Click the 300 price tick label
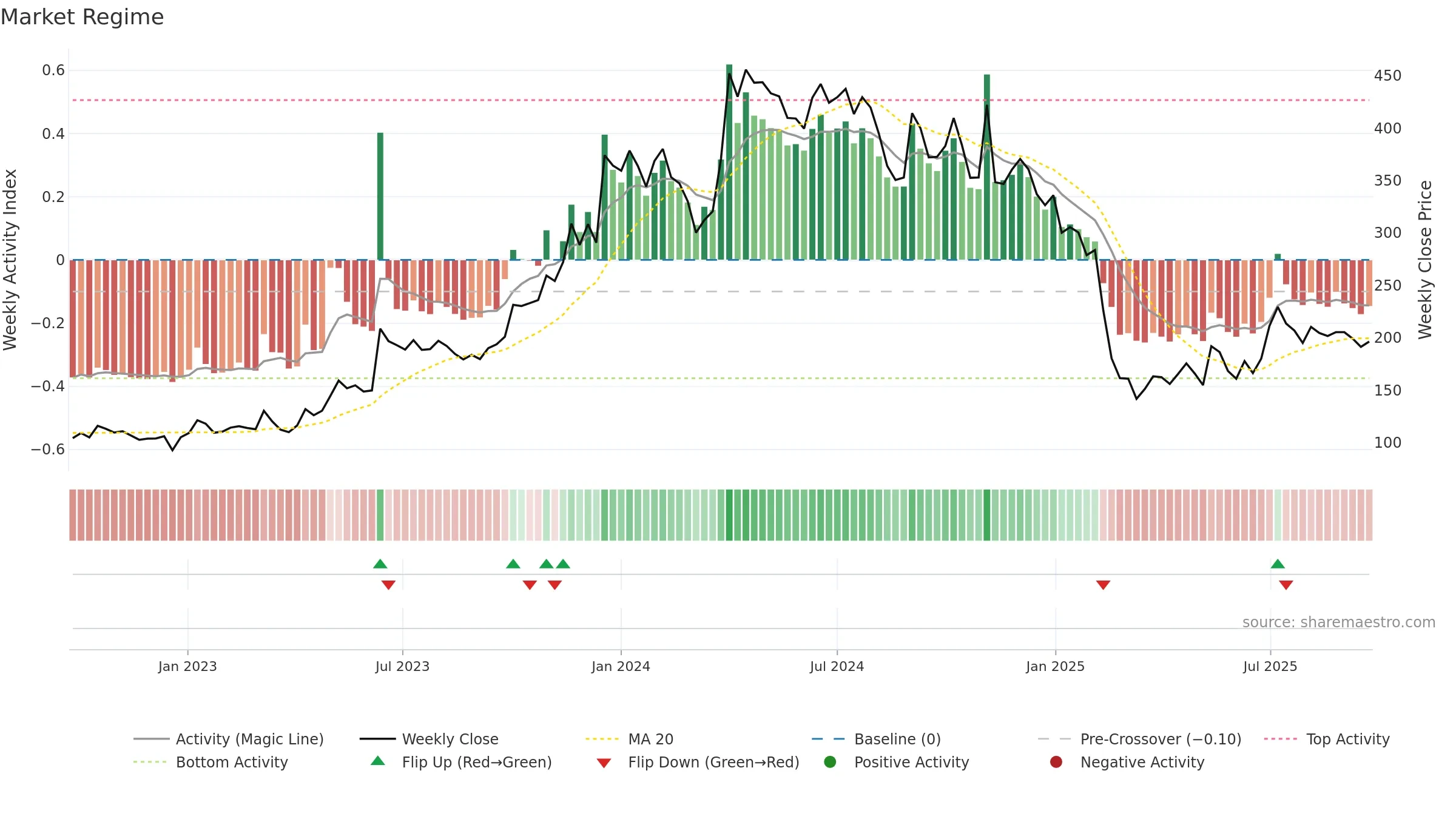Viewport: 1456px width, 819px height. (x=1387, y=233)
